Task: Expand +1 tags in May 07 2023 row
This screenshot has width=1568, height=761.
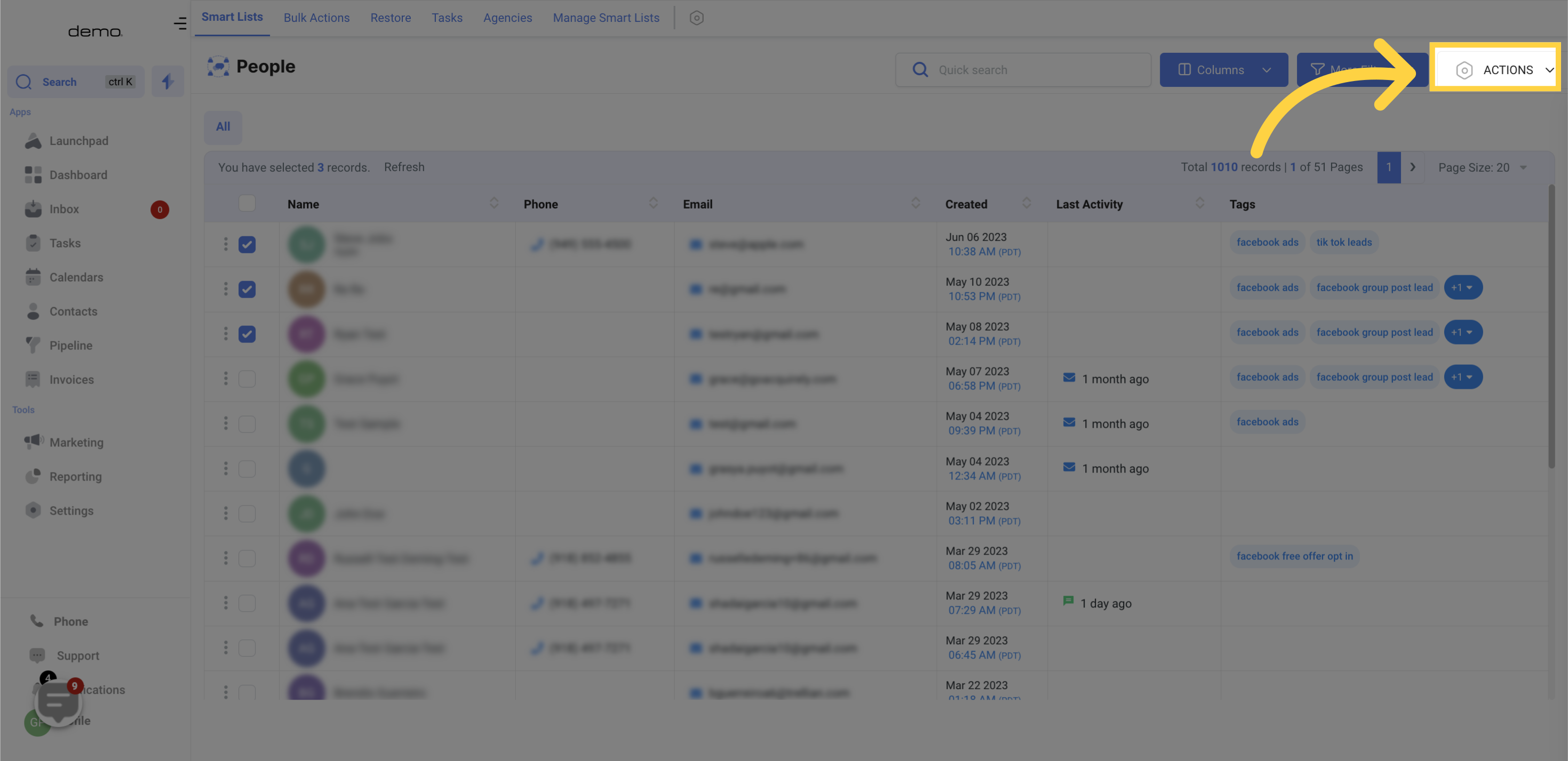Action: [x=1463, y=377]
